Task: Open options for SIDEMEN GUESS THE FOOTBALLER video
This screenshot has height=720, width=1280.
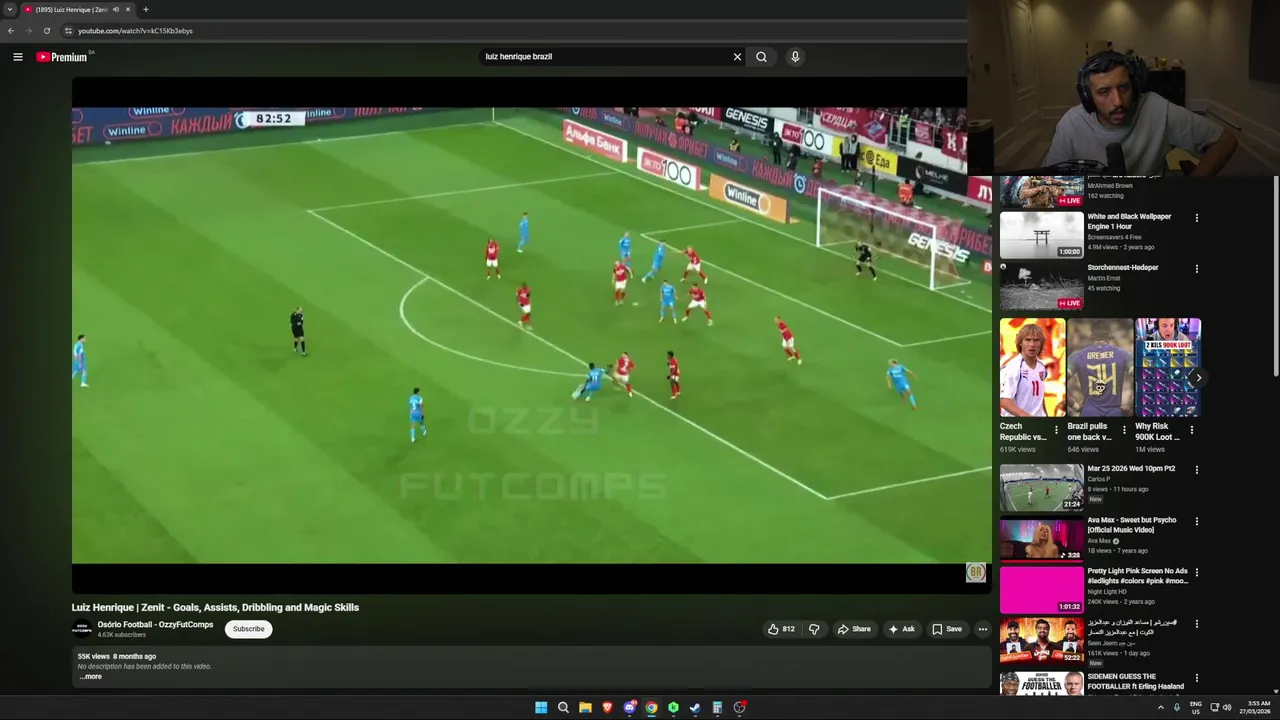Action: tap(1196, 678)
